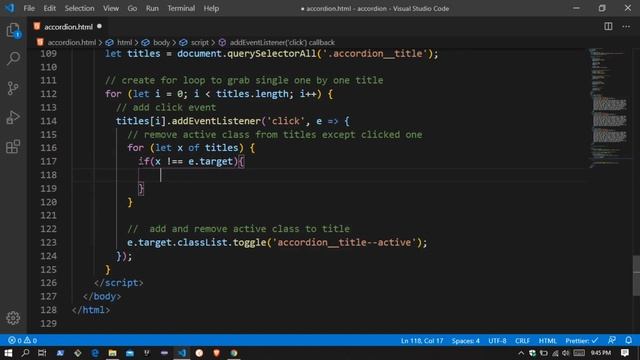Open the volume control in the system tray
Screen dimensions: 640x360
[x=565, y=353]
